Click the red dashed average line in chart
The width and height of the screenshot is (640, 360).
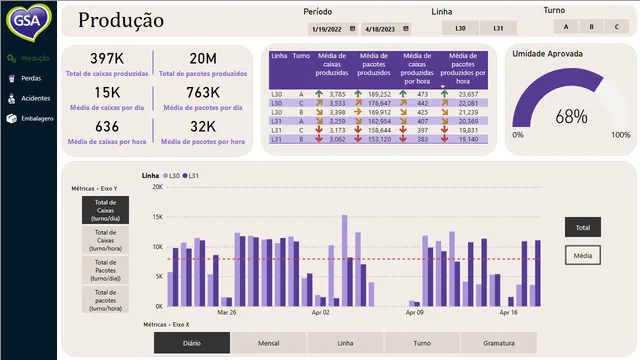[353, 259]
